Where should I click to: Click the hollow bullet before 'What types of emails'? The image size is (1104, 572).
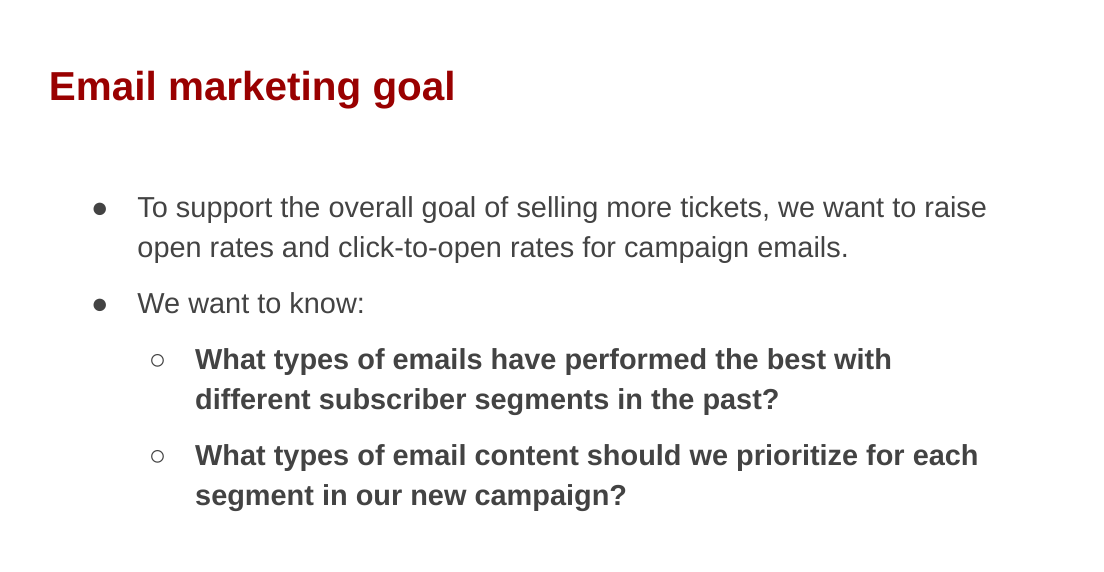pos(158,360)
